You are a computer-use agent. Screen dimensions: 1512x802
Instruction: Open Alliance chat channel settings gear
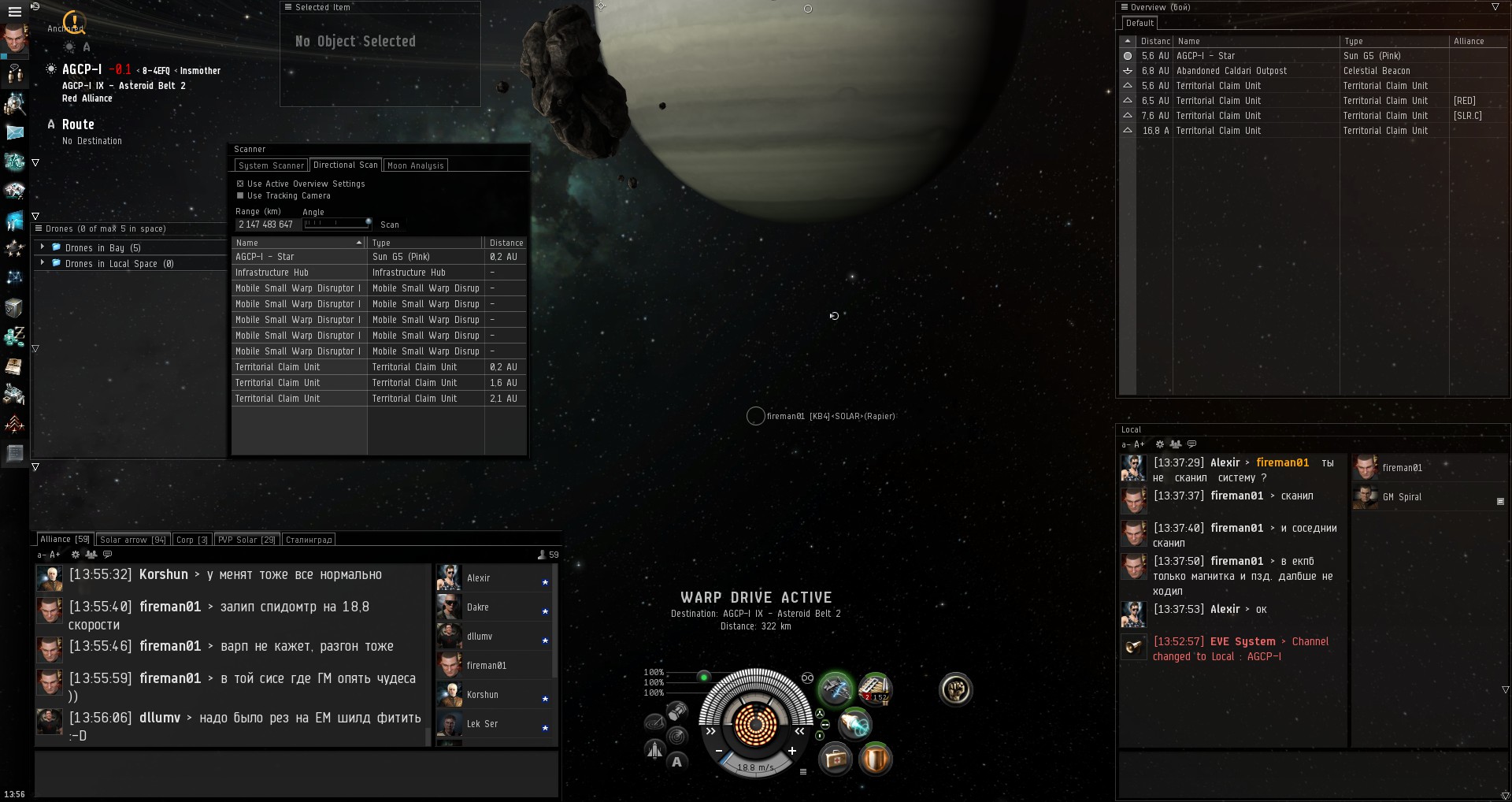[76, 555]
